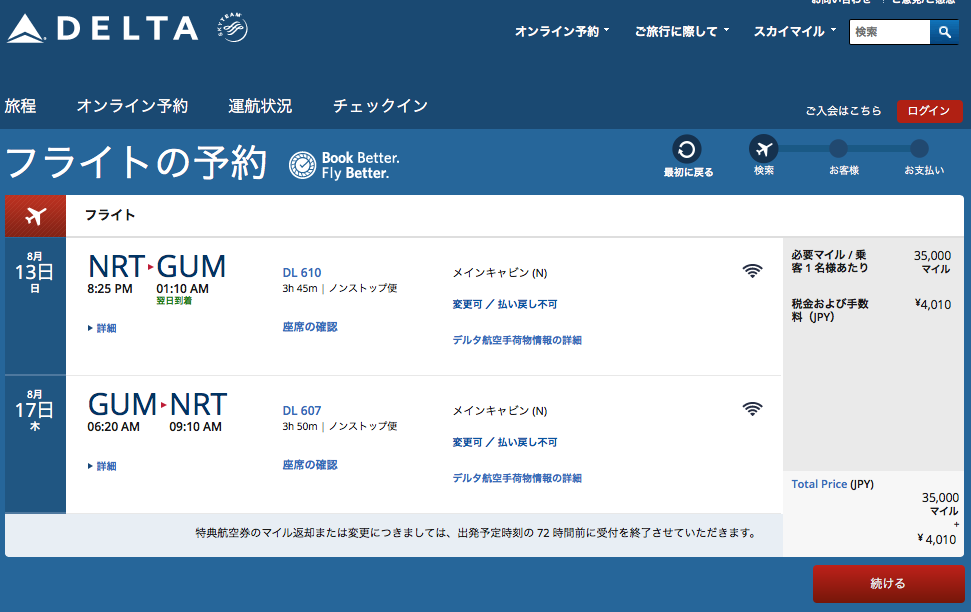Click メインキャビン (N) for DL 607

(500, 411)
